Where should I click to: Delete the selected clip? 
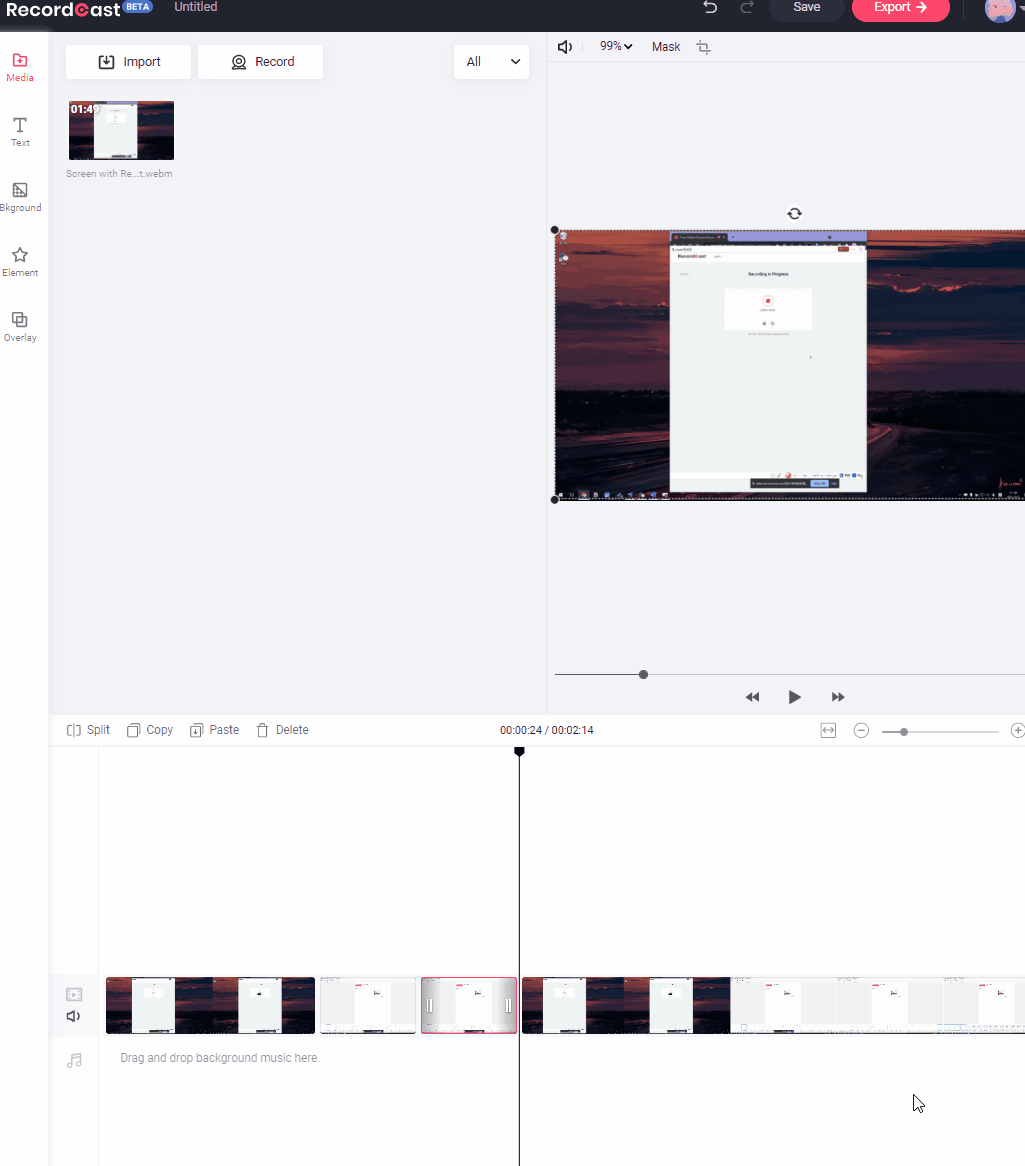(282, 730)
